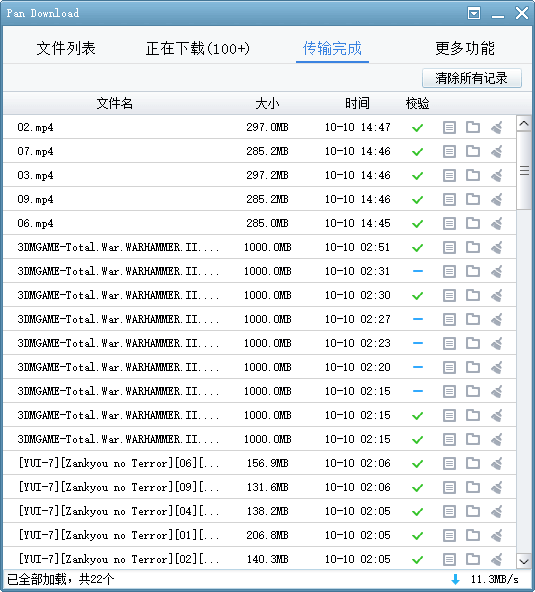Open folder of Zankyou no Terror [02]
The width and height of the screenshot is (535, 592).
click(473, 559)
